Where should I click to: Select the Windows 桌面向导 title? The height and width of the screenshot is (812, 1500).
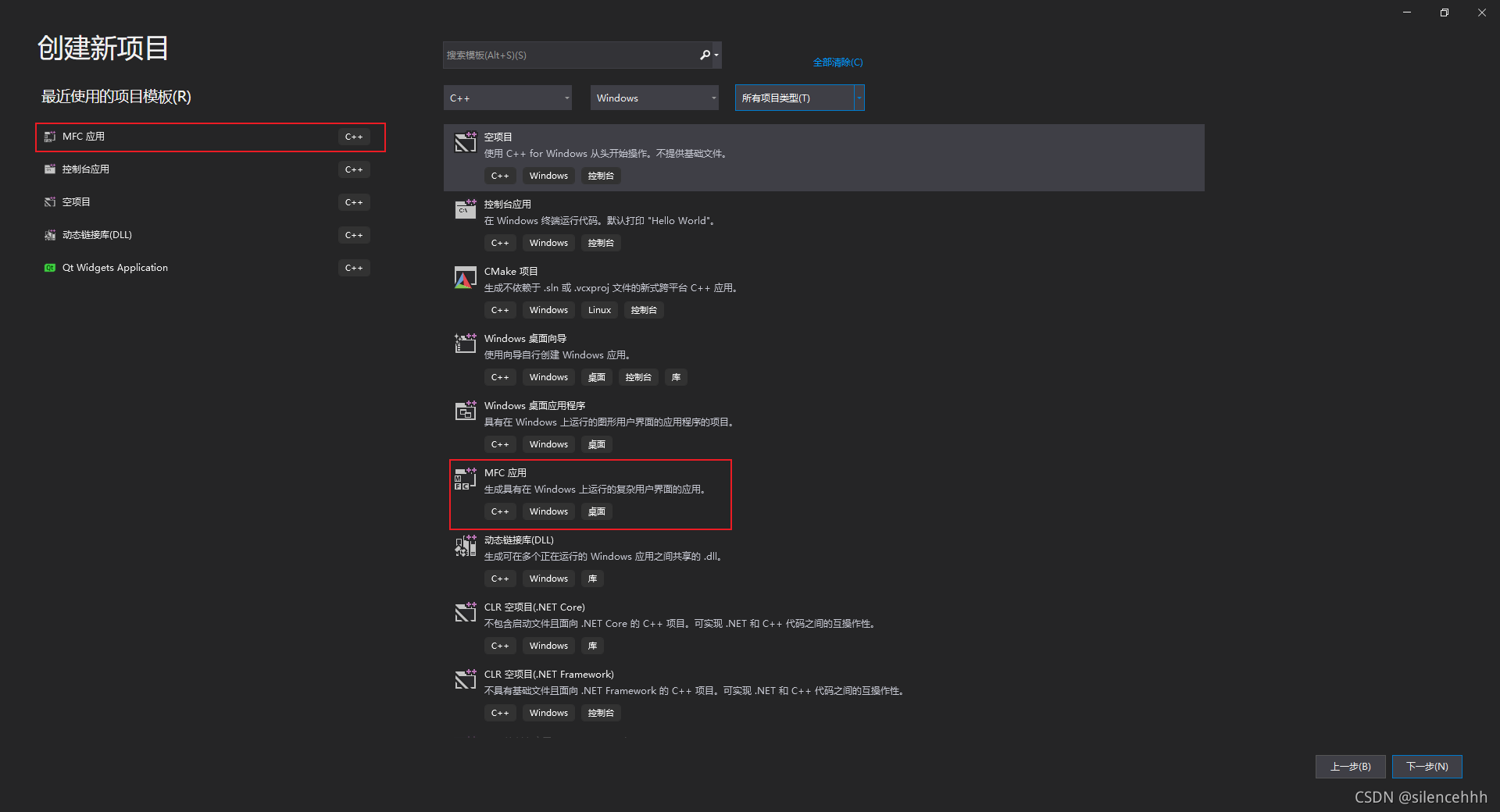(525, 338)
